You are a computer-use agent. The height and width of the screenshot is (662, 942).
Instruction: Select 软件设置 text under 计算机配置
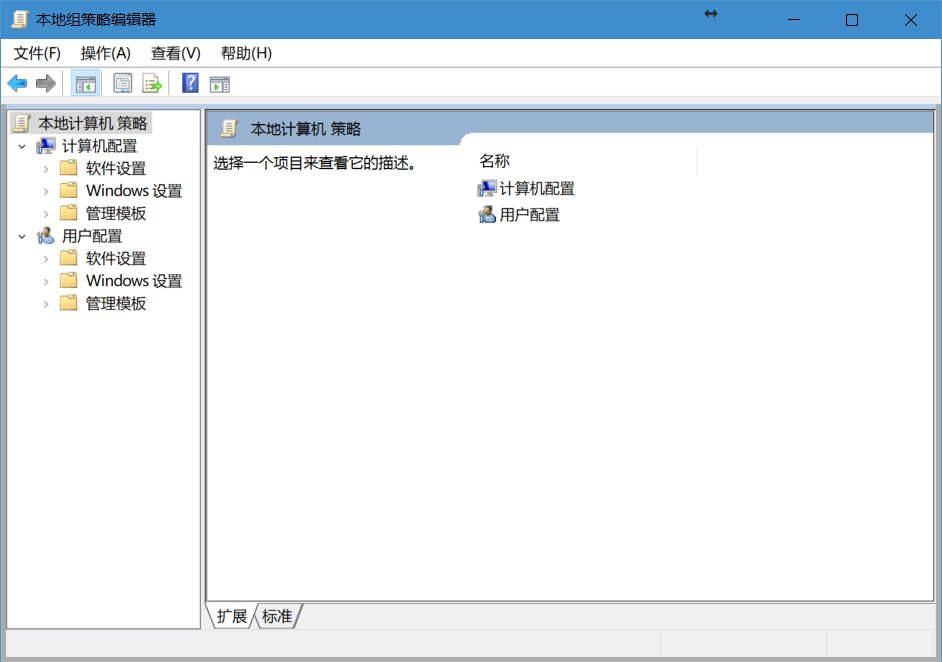pos(116,168)
